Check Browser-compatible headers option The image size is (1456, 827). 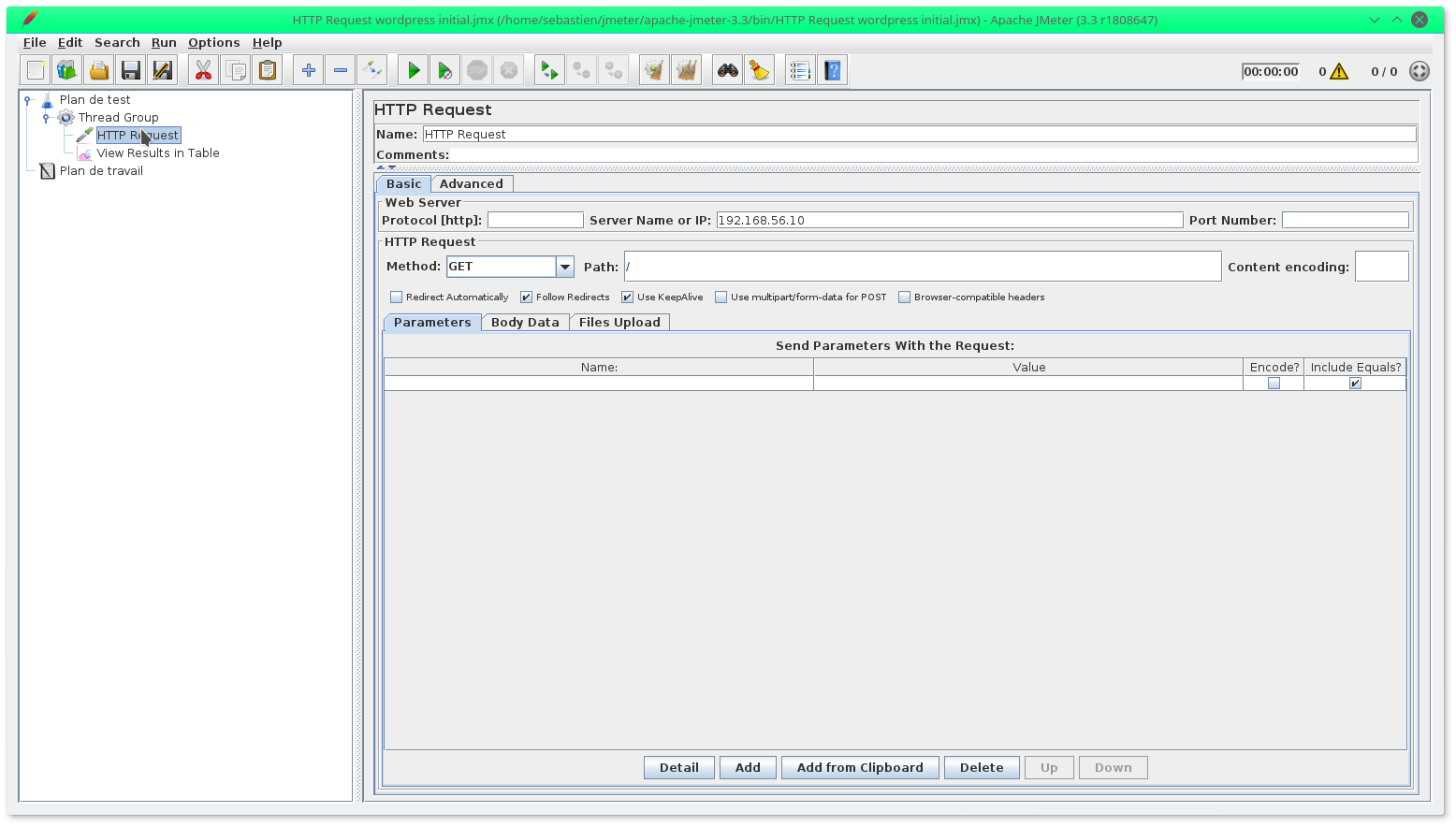(x=905, y=297)
